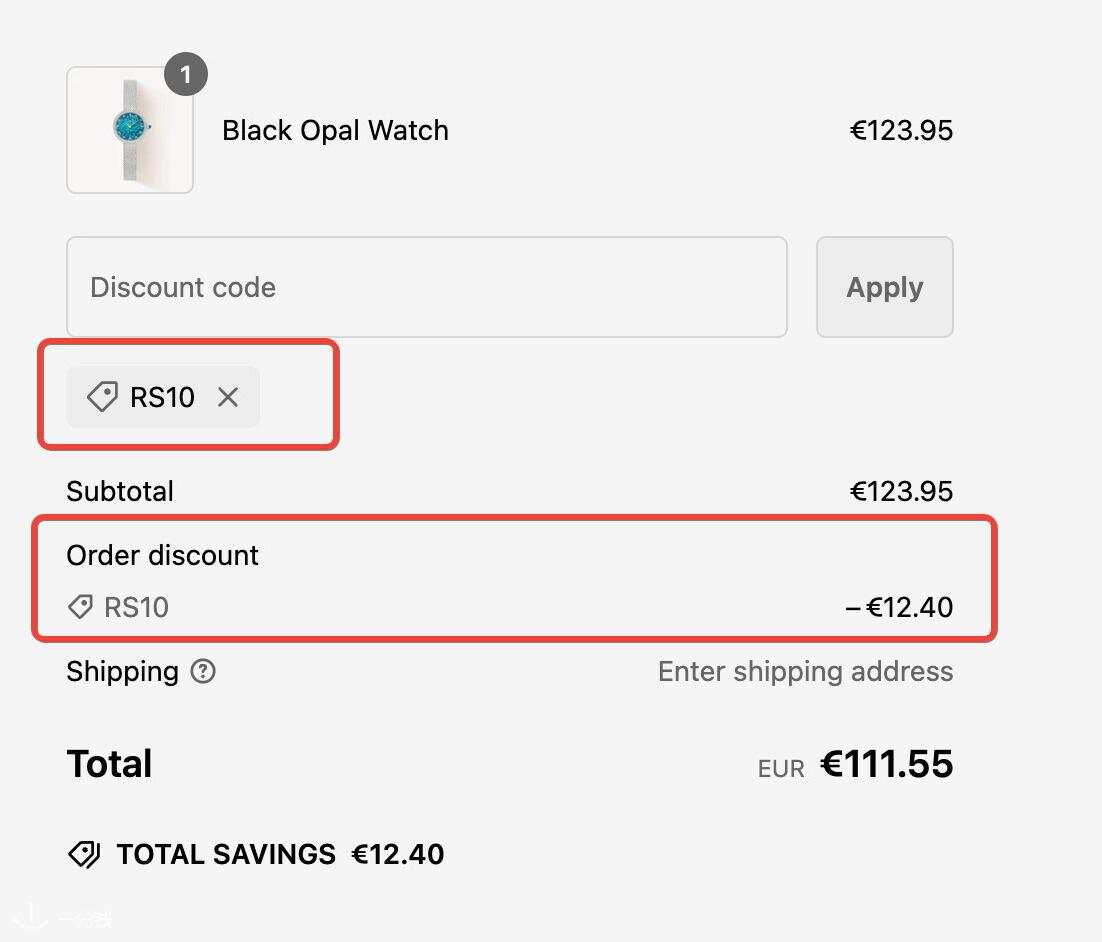Viewport: 1102px width, 942px height.
Task: Click the tag icon under Order discount
Action: click(x=80, y=607)
